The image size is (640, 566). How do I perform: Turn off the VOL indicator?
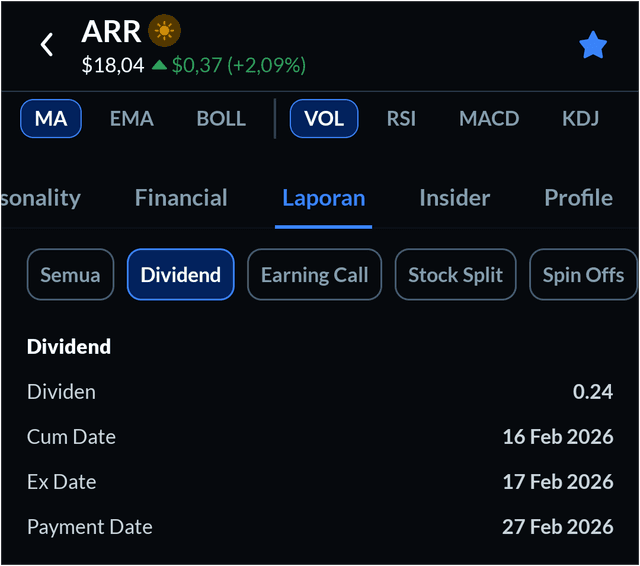pos(324,119)
